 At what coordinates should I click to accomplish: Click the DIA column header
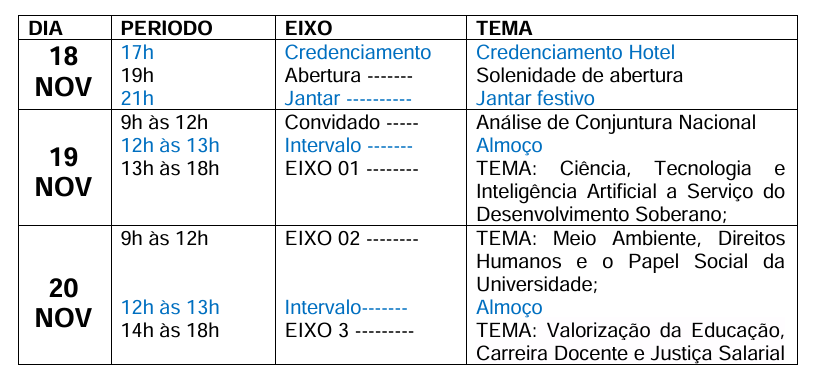[45, 29]
